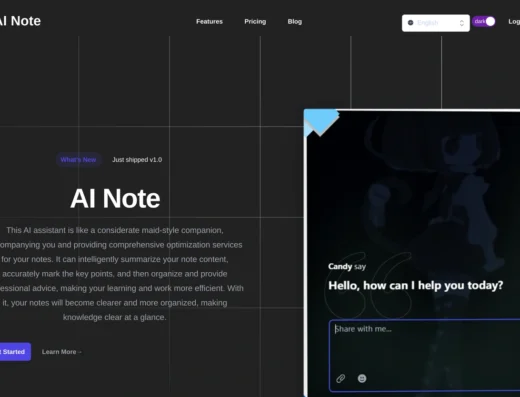The height and width of the screenshot is (397, 520).
Task: Open the emoji picker icon
Action: 362,378
